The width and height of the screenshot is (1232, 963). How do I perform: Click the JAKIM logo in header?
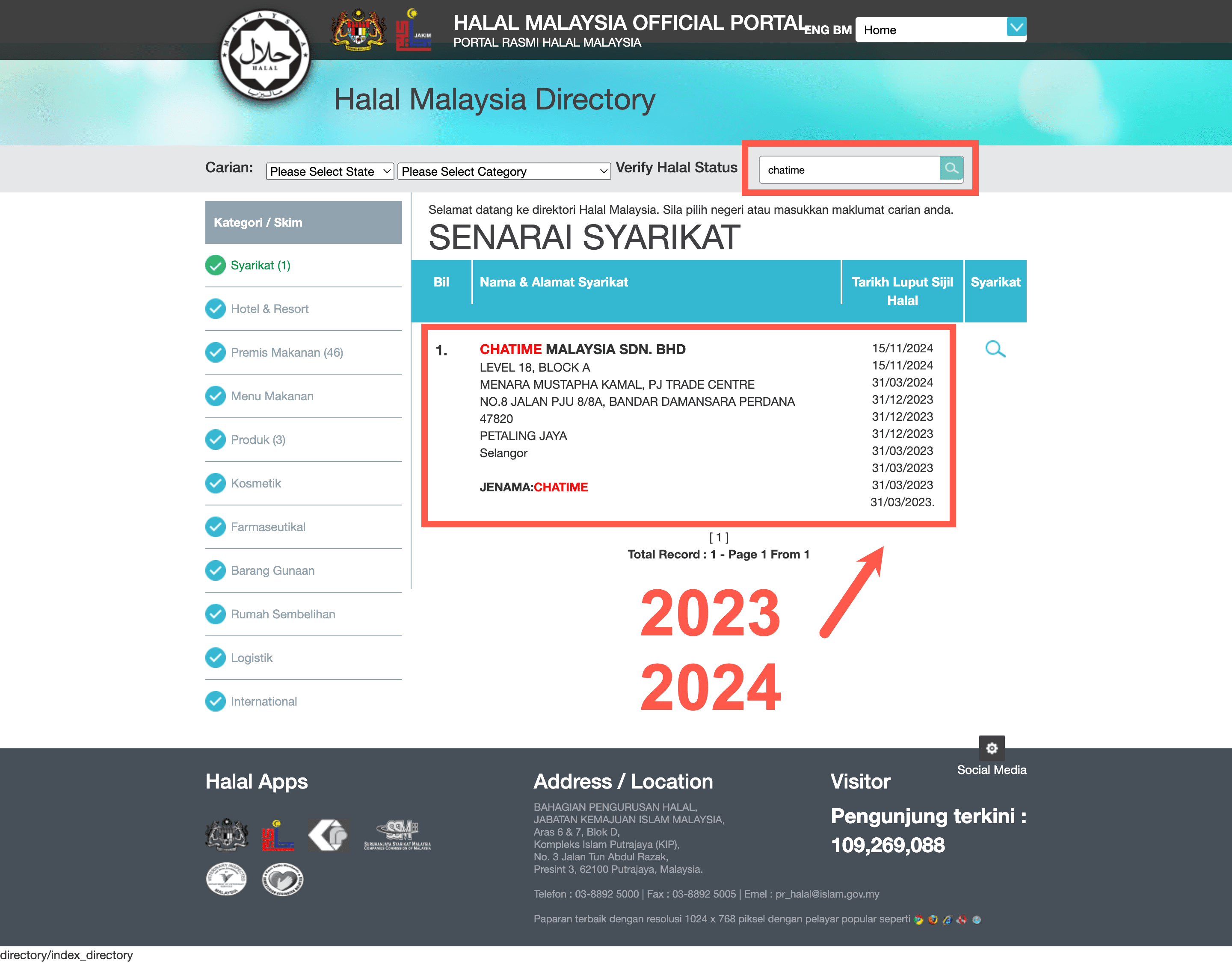click(413, 30)
